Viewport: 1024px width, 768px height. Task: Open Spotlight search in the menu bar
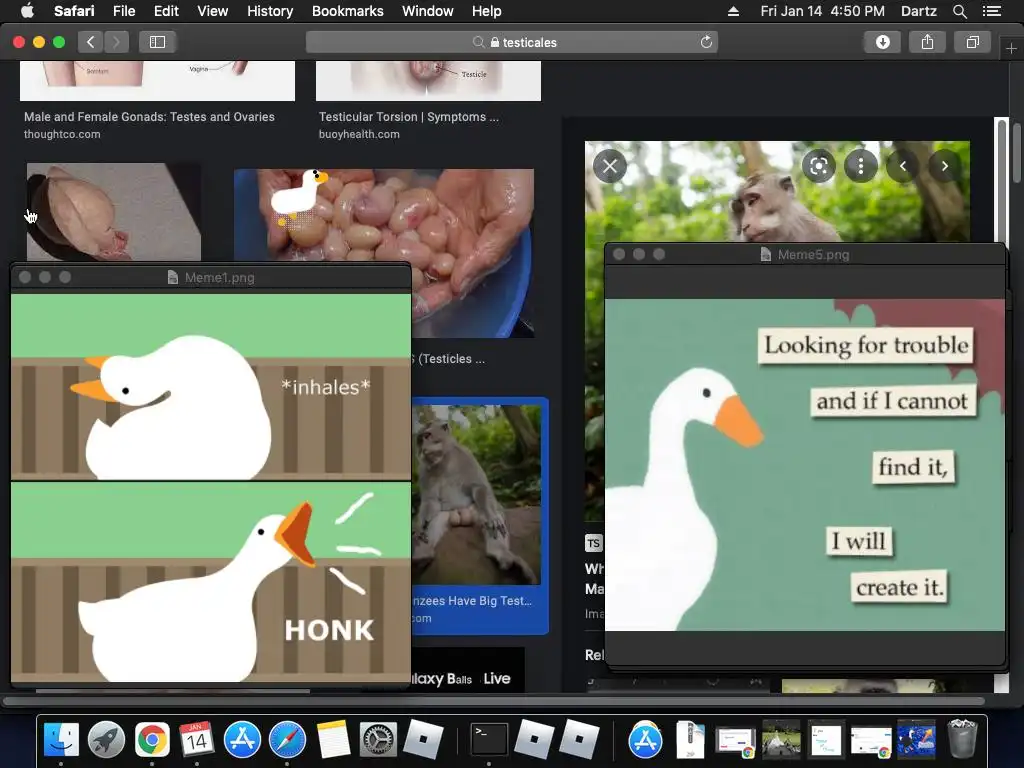tap(959, 11)
